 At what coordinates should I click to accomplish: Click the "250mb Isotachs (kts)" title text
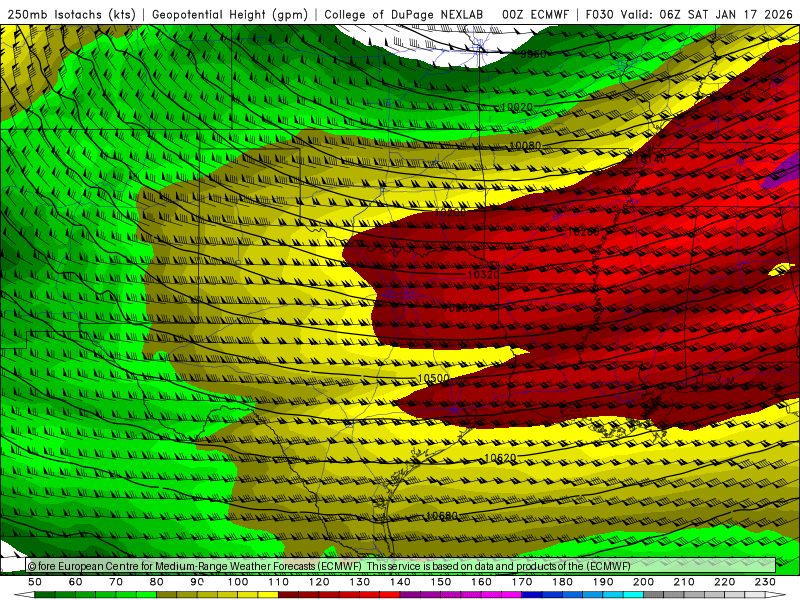coord(72,15)
